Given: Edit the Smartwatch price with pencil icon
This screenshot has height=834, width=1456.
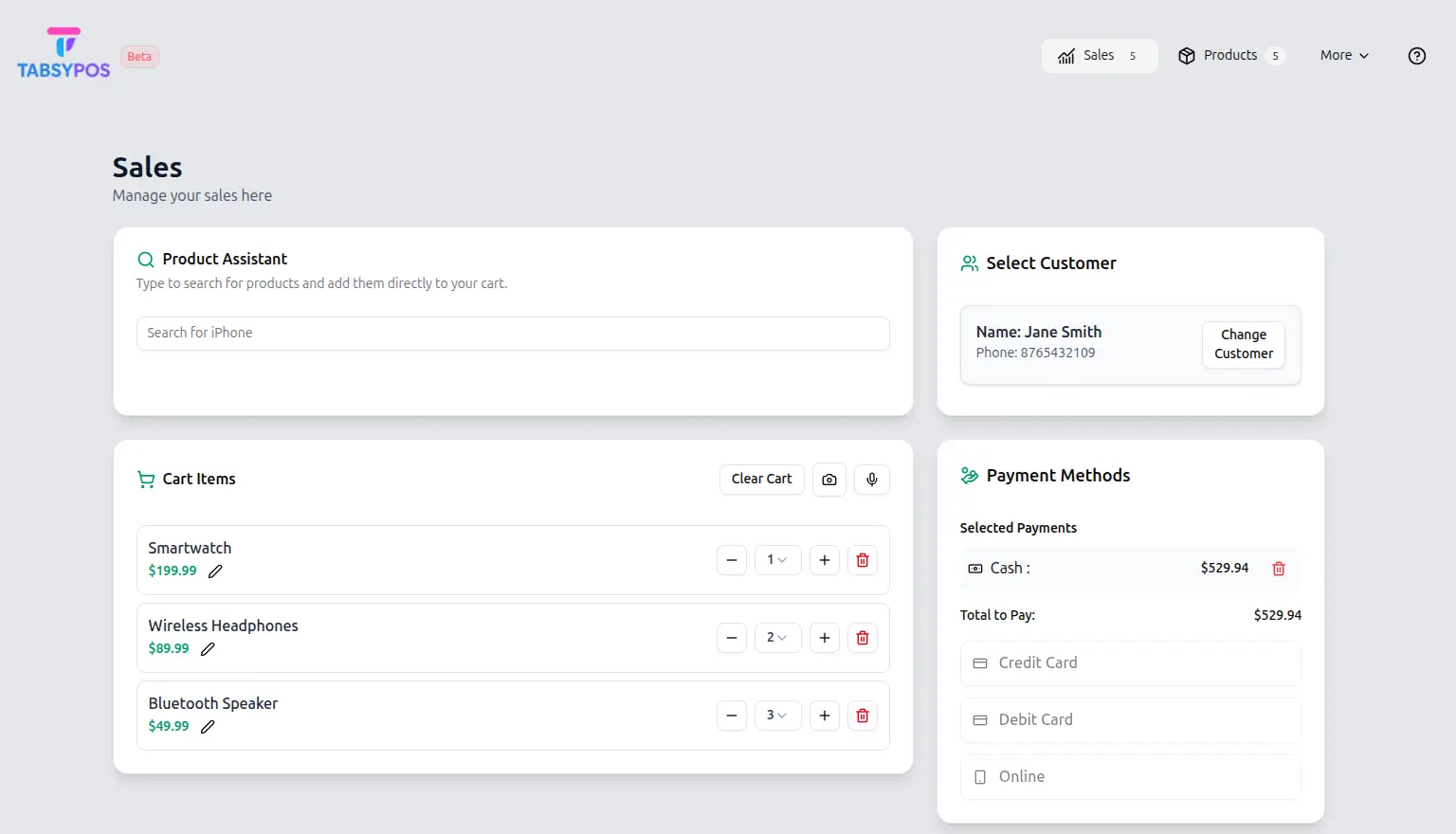Looking at the screenshot, I should pos(215,571).
